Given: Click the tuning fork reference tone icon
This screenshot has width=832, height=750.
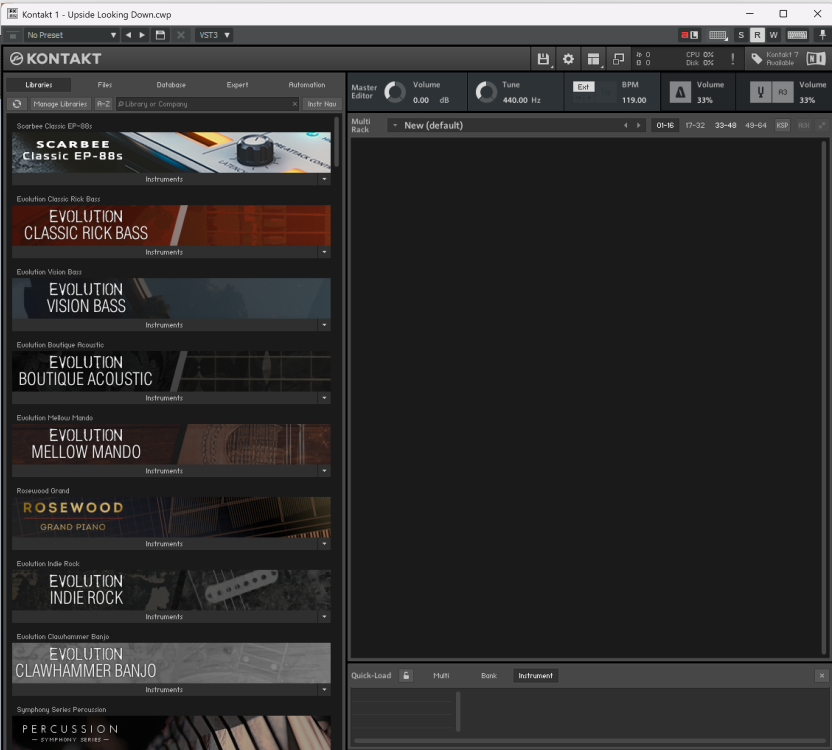Looking at the screenshot, I should point(762,93).
